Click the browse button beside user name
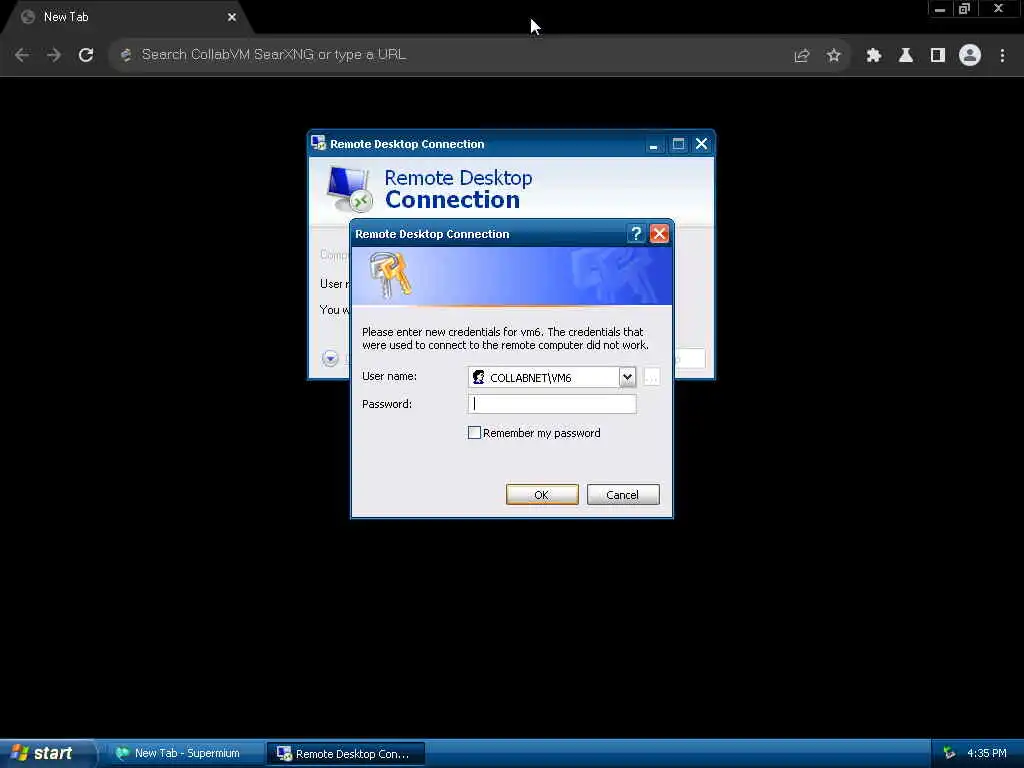1024x768 pixels. pos(651,377)
